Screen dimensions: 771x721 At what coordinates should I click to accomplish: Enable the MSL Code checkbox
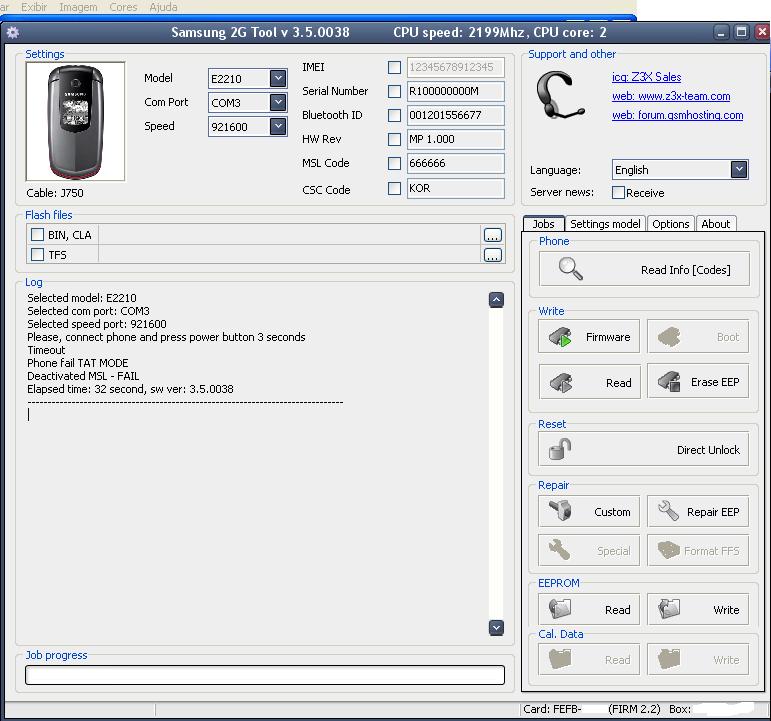394,163
